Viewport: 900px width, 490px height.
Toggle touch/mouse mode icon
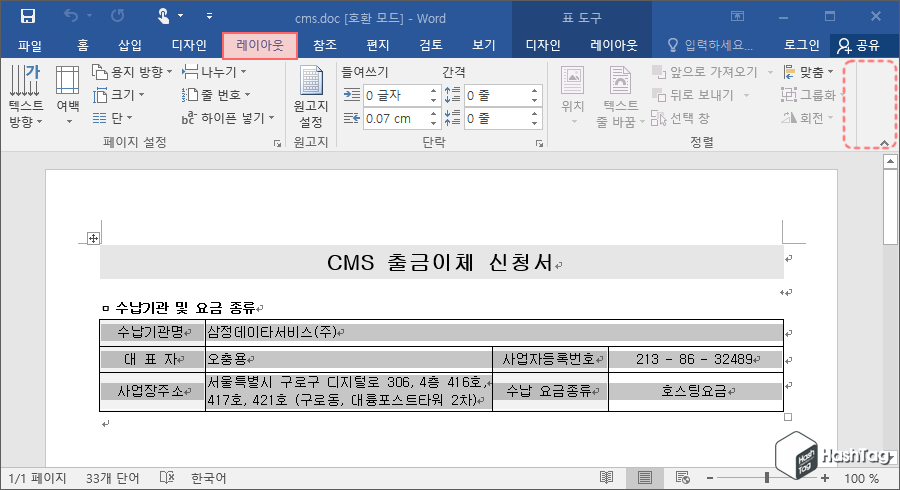164,16
